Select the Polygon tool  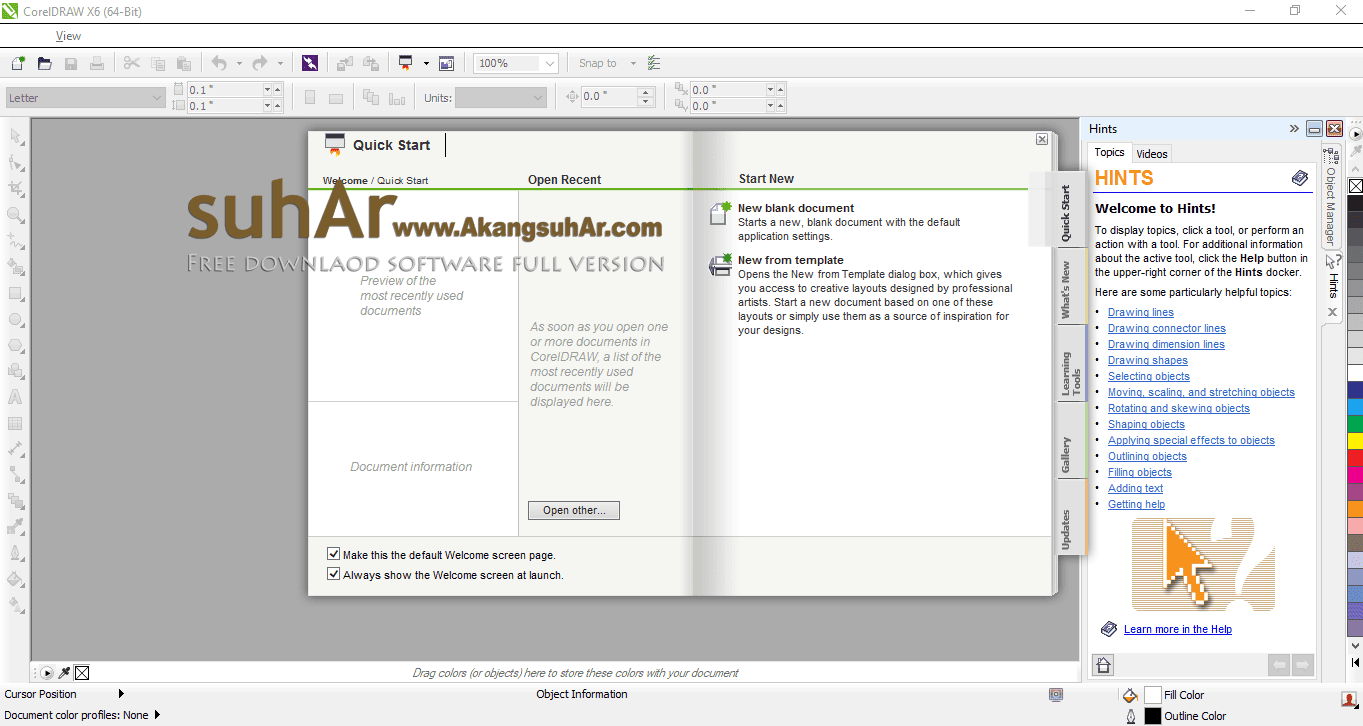tap(16, 345)
